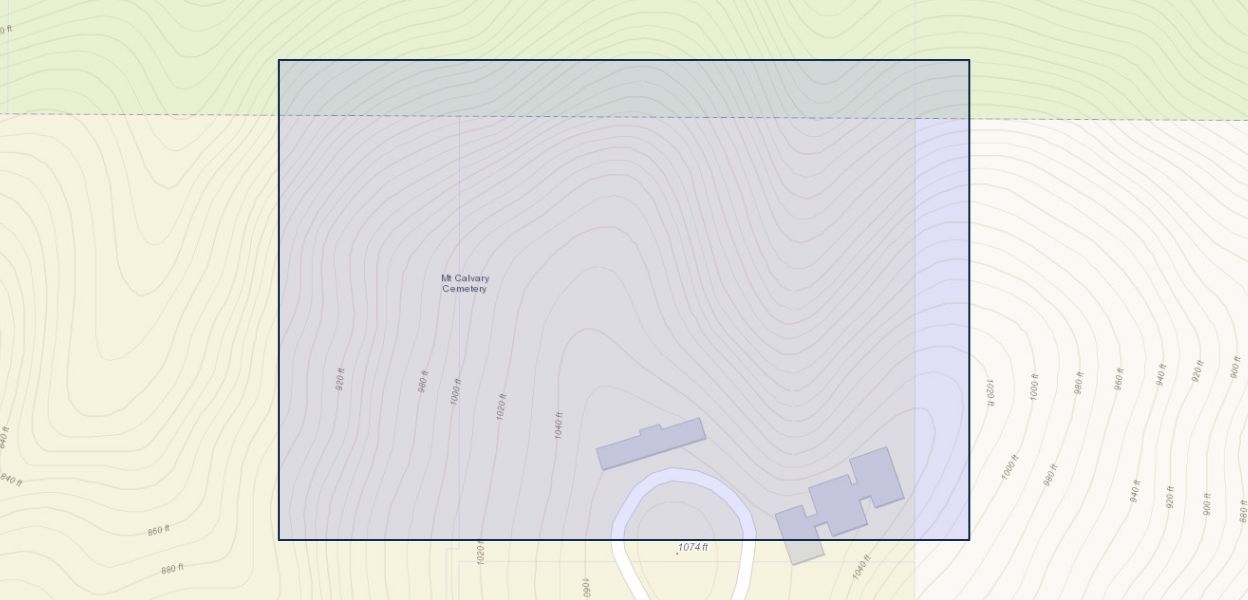Click the long narrow building above the road loop
Viewport: 1248px width, 600px height.
click(651, 444)
